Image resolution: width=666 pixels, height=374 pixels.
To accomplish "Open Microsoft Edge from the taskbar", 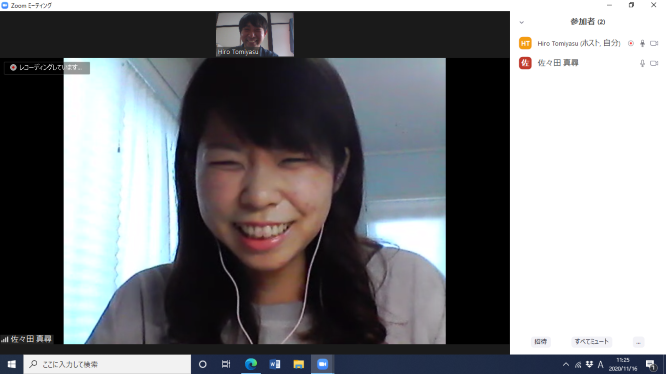I will 251,364.
